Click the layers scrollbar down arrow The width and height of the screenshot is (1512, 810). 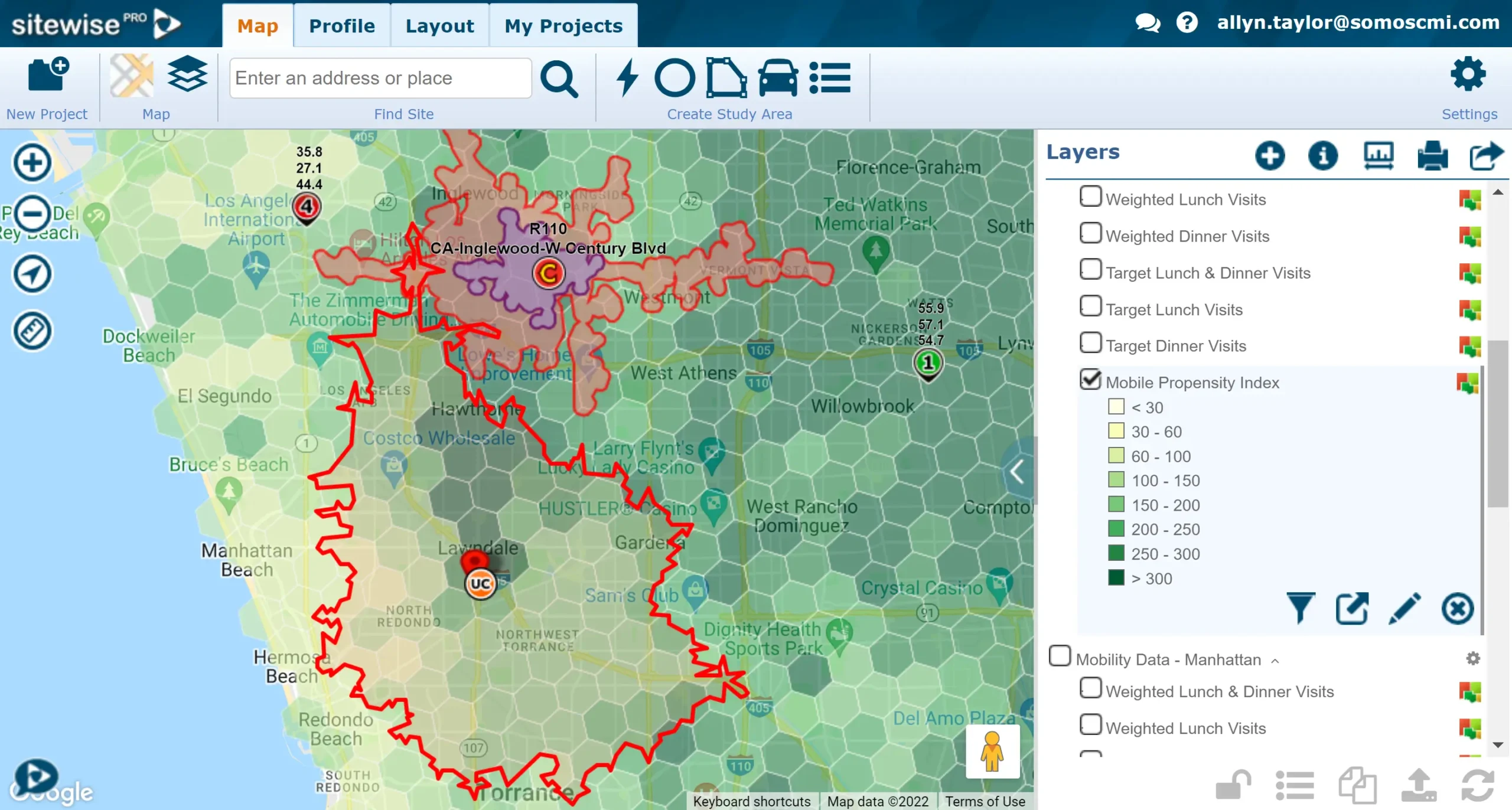[x=1498, y=745]
